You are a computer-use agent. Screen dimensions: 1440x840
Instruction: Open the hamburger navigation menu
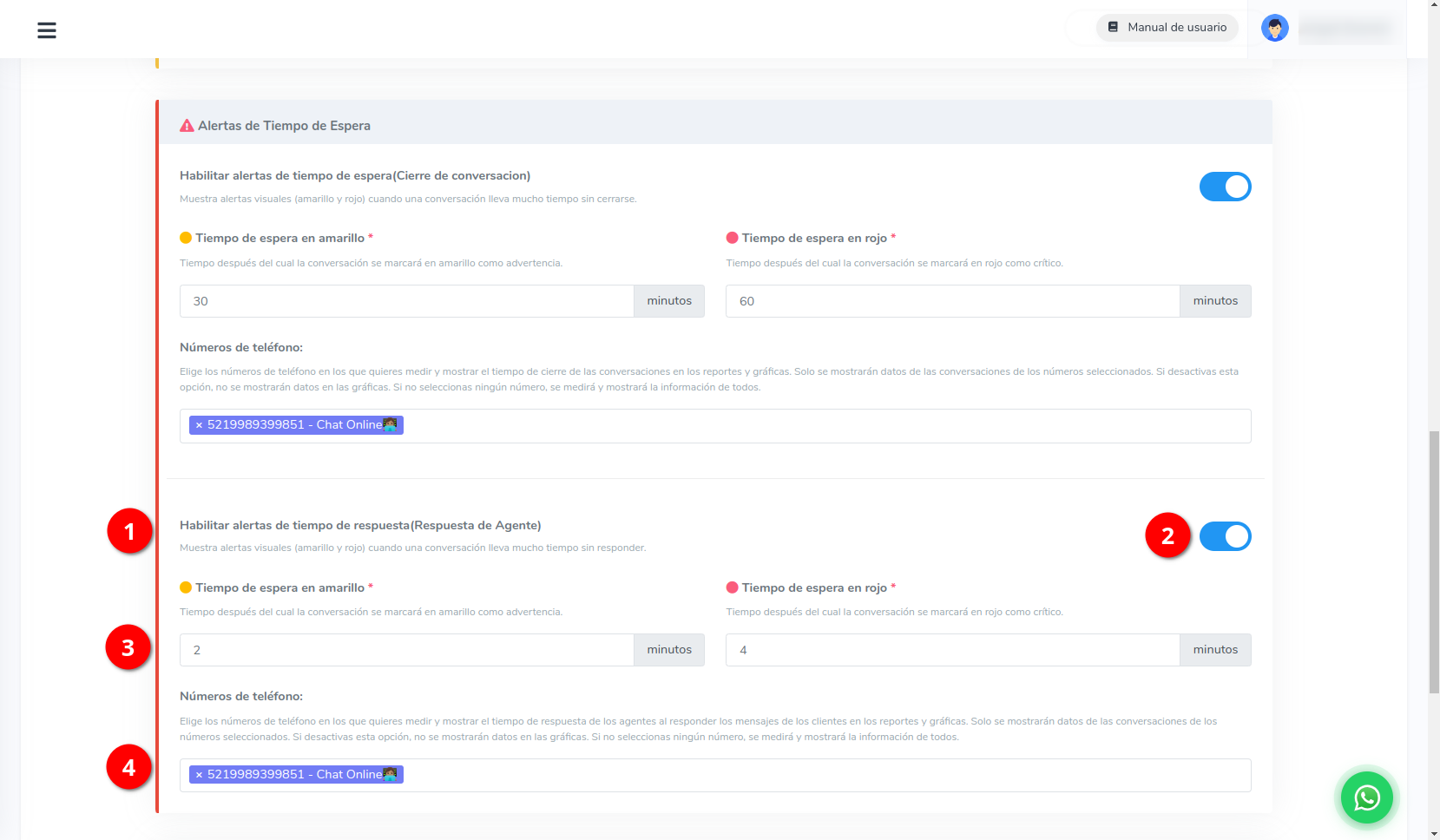coord(46,30)
